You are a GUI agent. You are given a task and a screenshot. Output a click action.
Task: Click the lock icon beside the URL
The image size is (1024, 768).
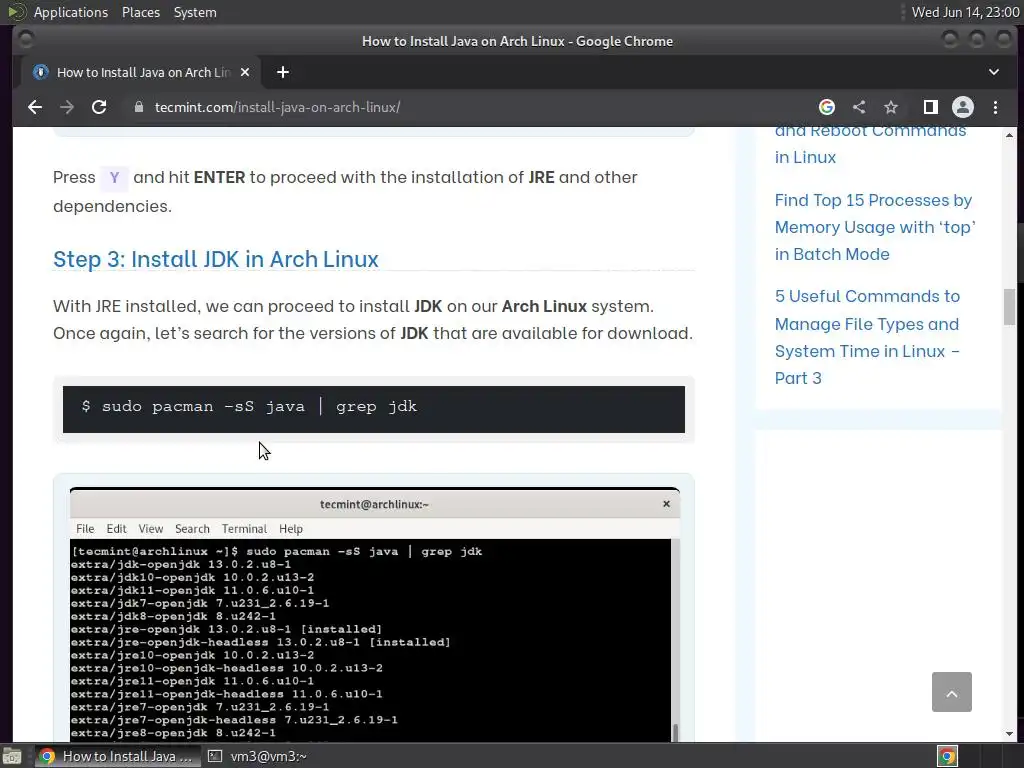coord(138,107)
